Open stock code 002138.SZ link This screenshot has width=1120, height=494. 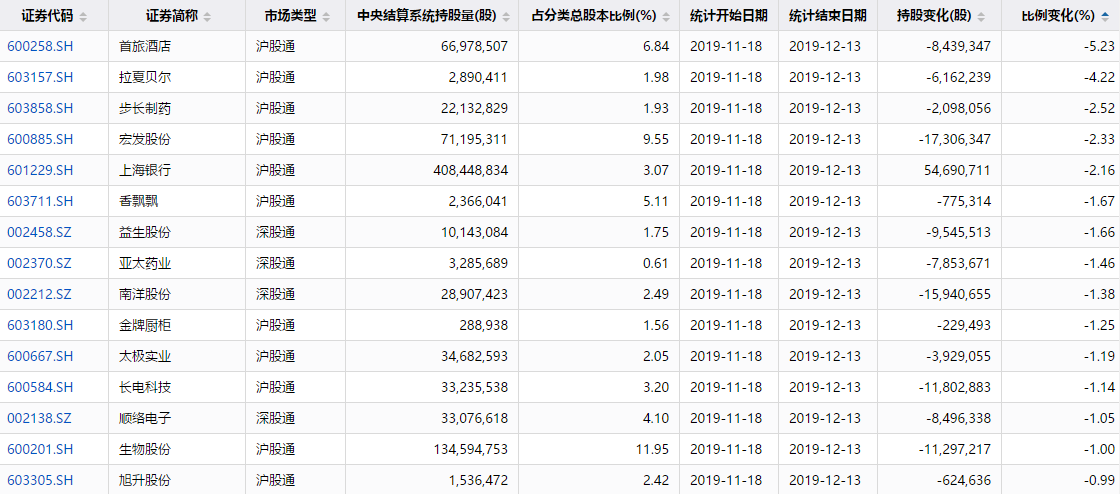(40, 418)
